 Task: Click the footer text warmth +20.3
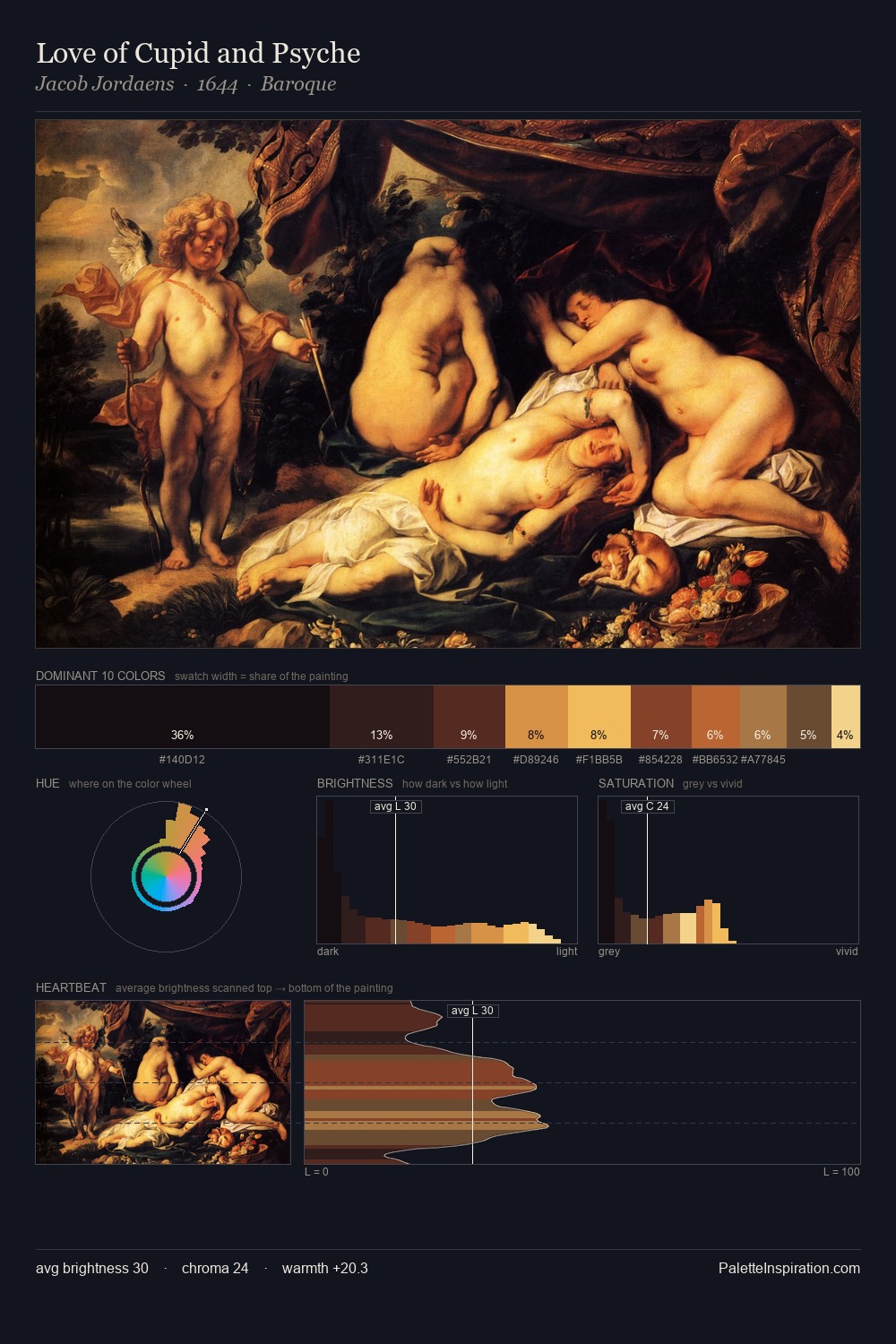(325, 1269)
